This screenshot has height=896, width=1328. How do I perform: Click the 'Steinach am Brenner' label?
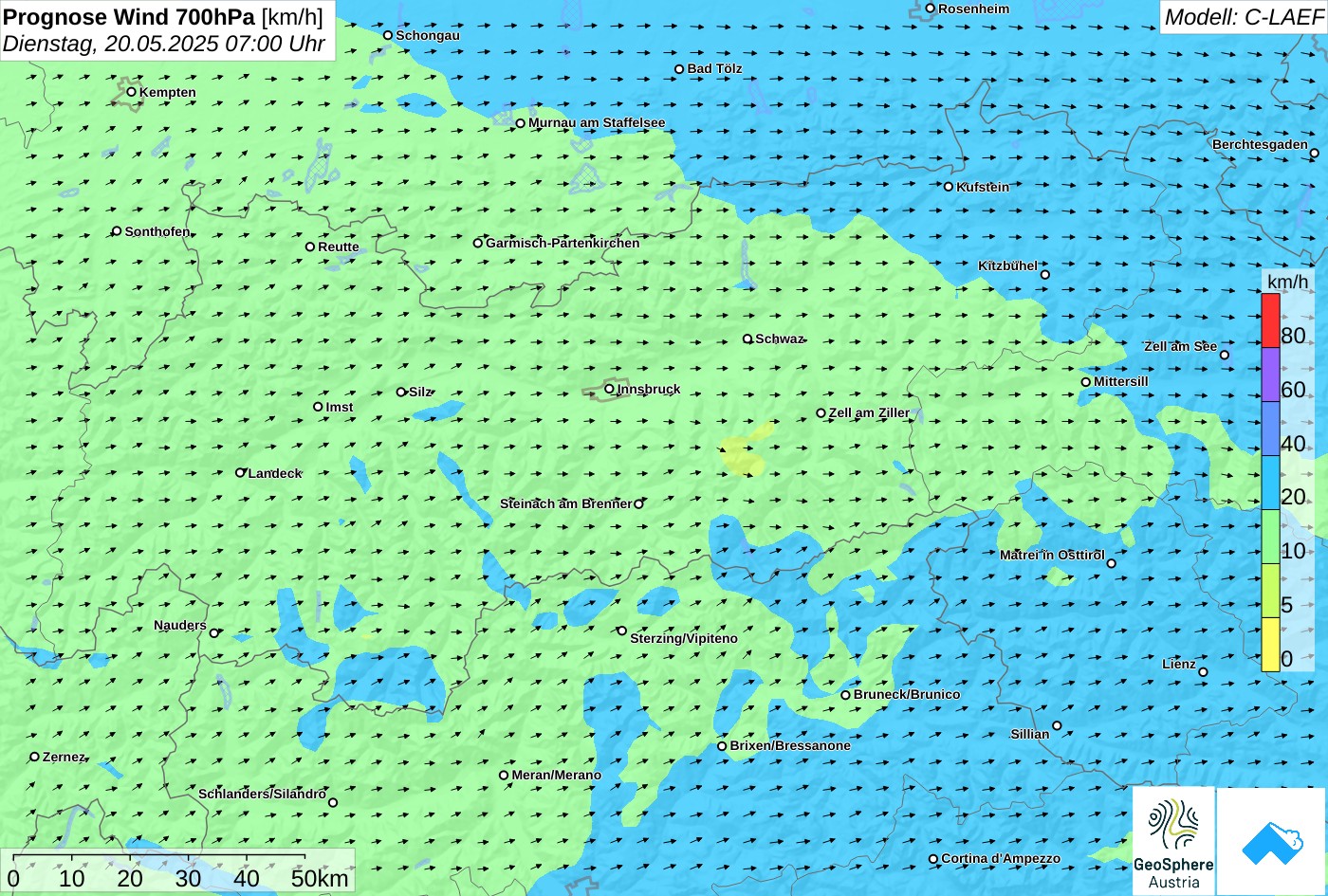pyautogui.click(x=565, y=504)
